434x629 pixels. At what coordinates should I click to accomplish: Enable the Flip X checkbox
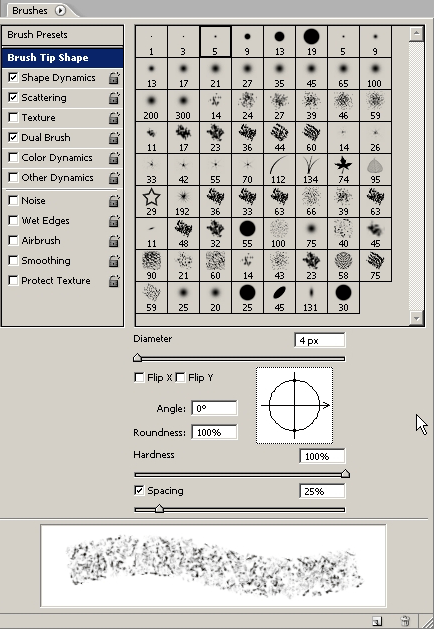(x=139, y=377)
